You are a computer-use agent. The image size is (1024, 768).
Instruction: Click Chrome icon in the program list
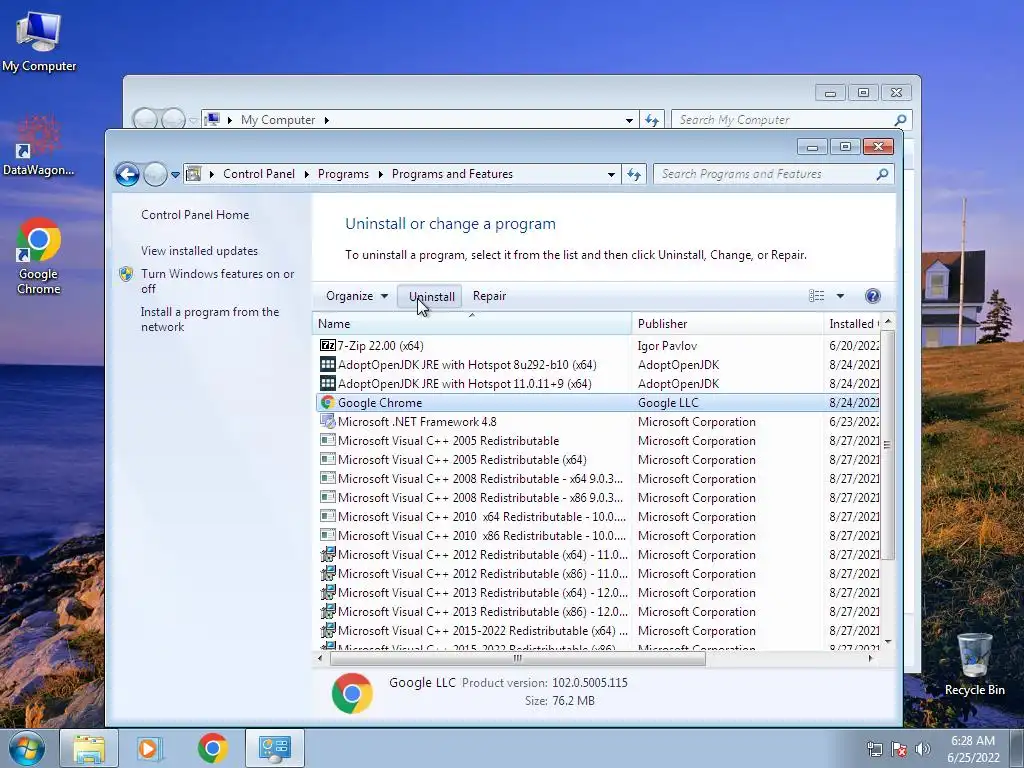click(327, 402)
